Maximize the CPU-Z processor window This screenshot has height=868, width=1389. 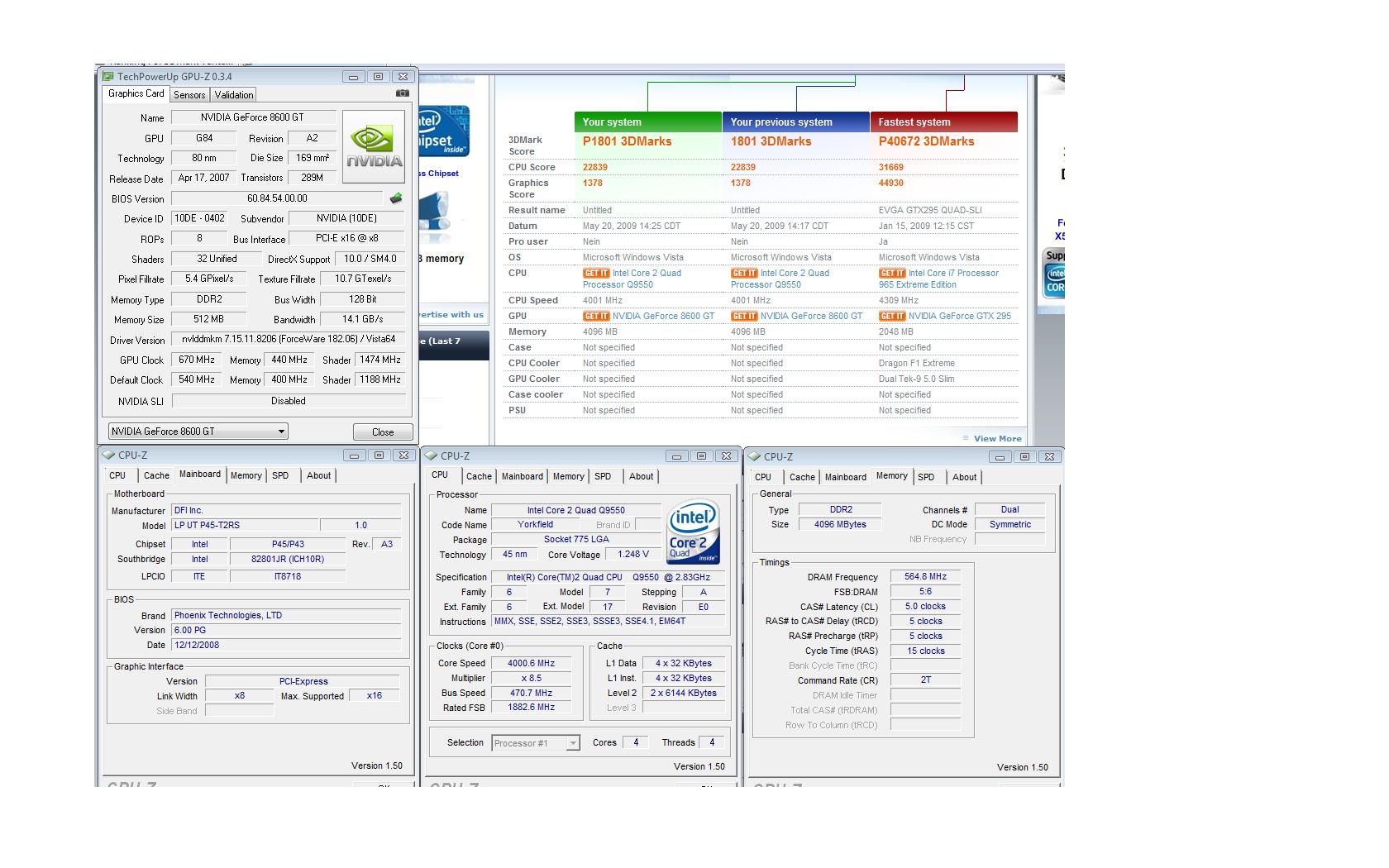[701, 455]
